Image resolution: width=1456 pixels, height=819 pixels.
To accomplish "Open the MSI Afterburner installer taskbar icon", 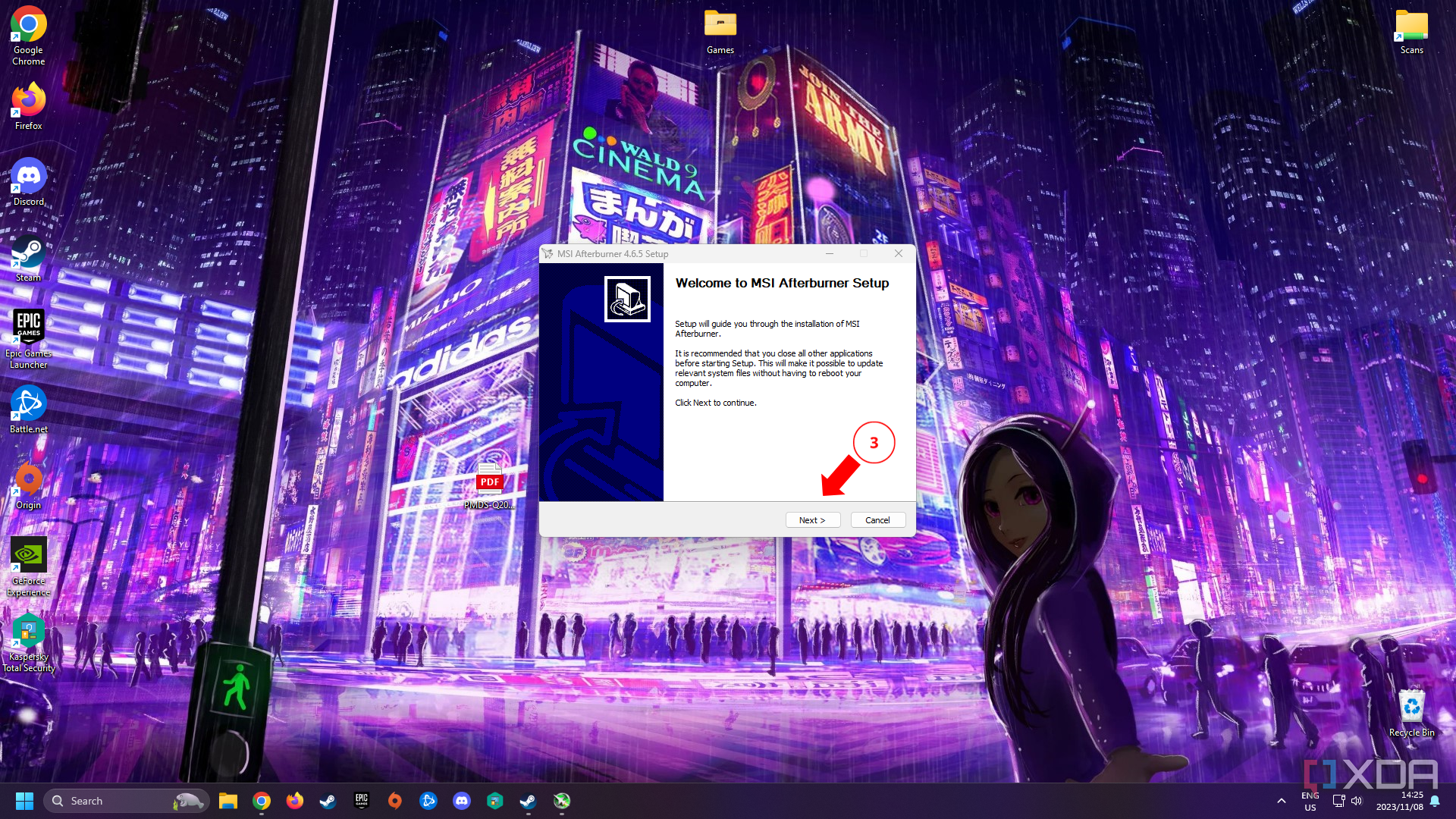I will click(x=562, y=801).
